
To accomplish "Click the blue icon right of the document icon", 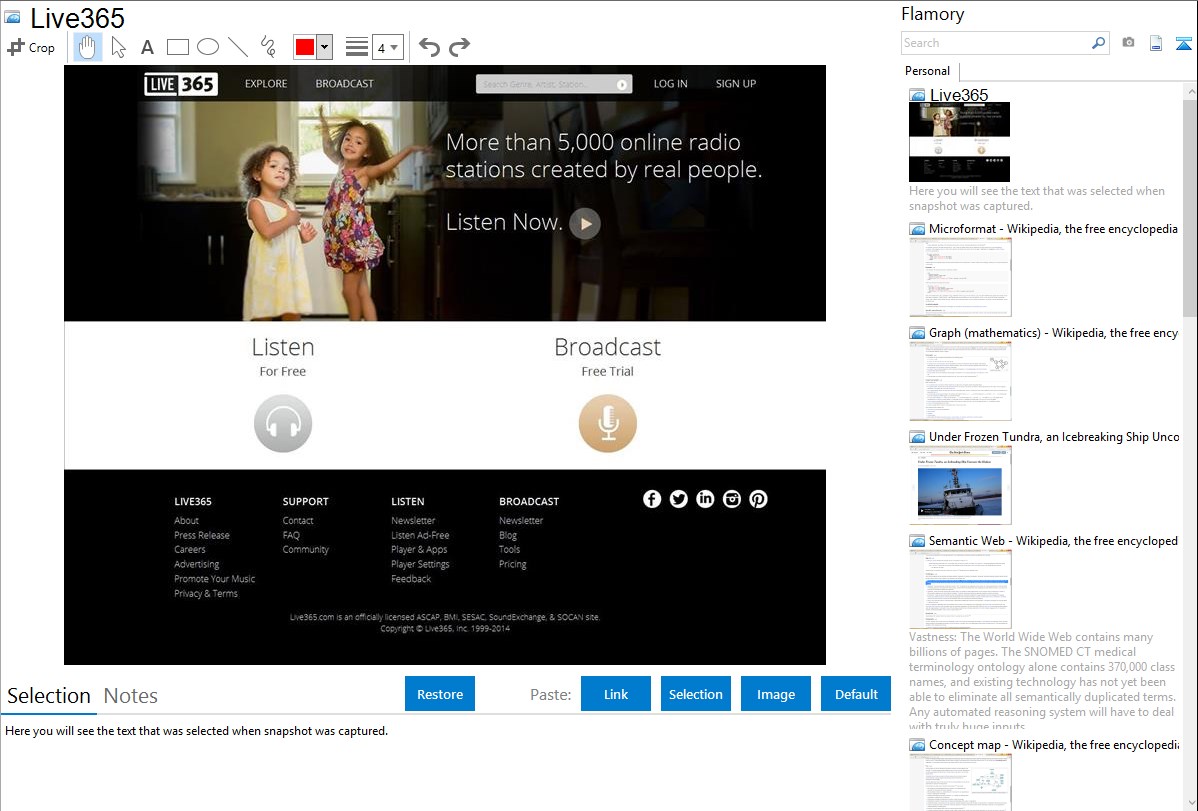I will [1183, 43].
